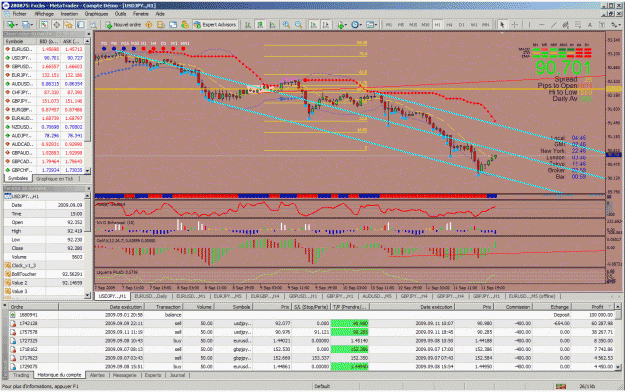Expand the New Chart dropdown arrow
Viewport: 625px width, 392px height.
pyautogui.click(x=17, y=25)
